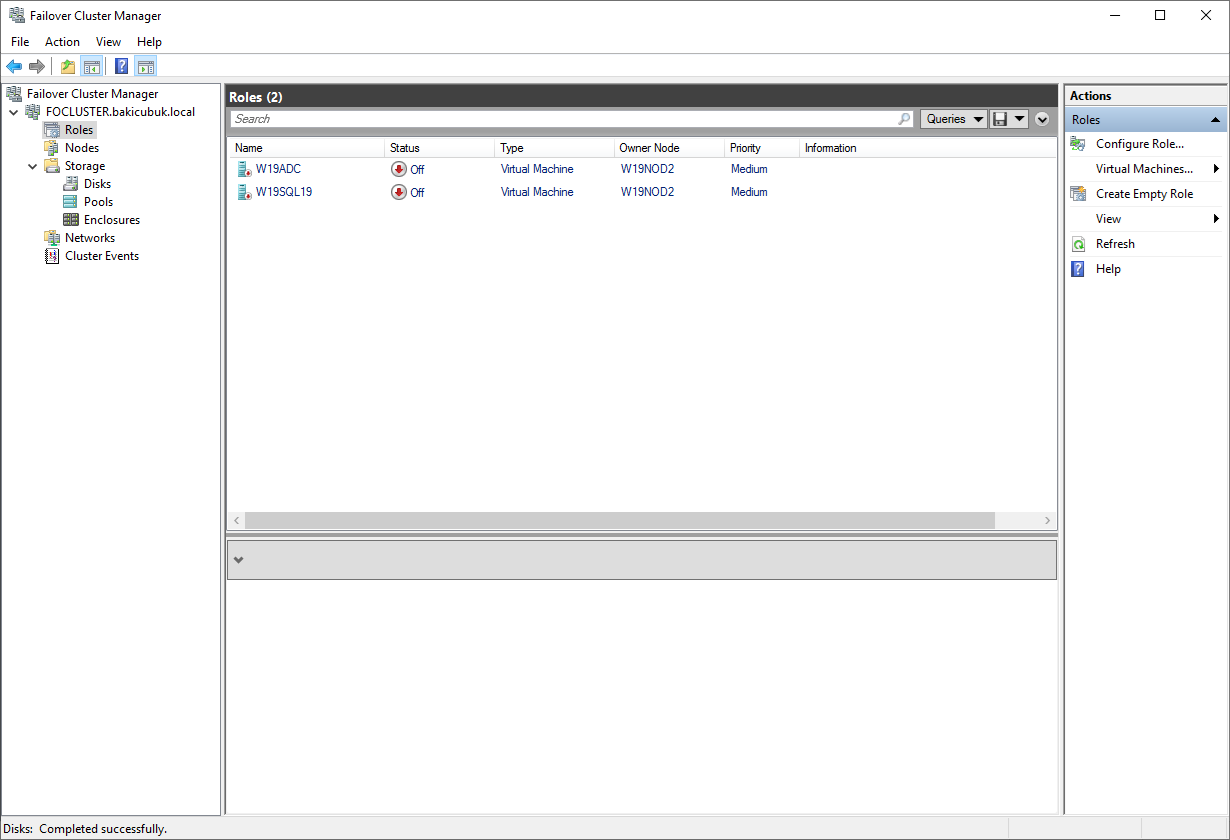The height and width of the screenshot is (840, 1230).
Task: Click the blue Help toolbar icon
Action: tap(122, 67)
